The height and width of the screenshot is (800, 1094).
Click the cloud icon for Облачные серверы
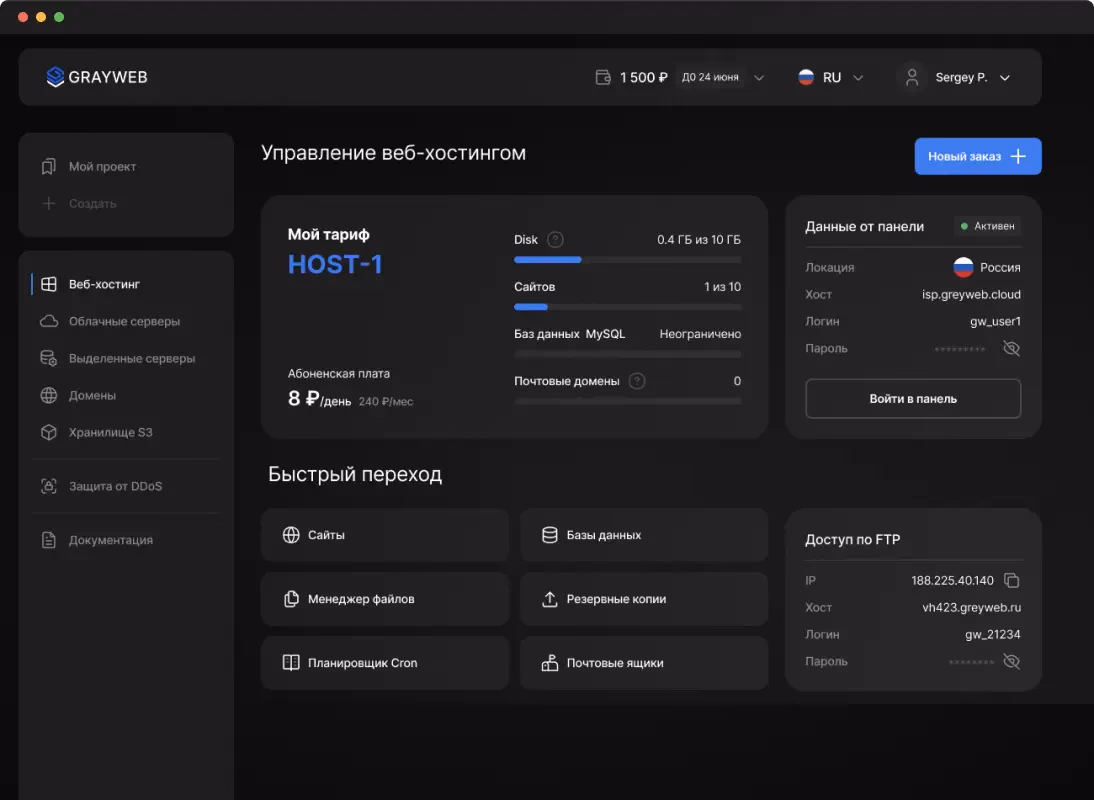point(49,322)
